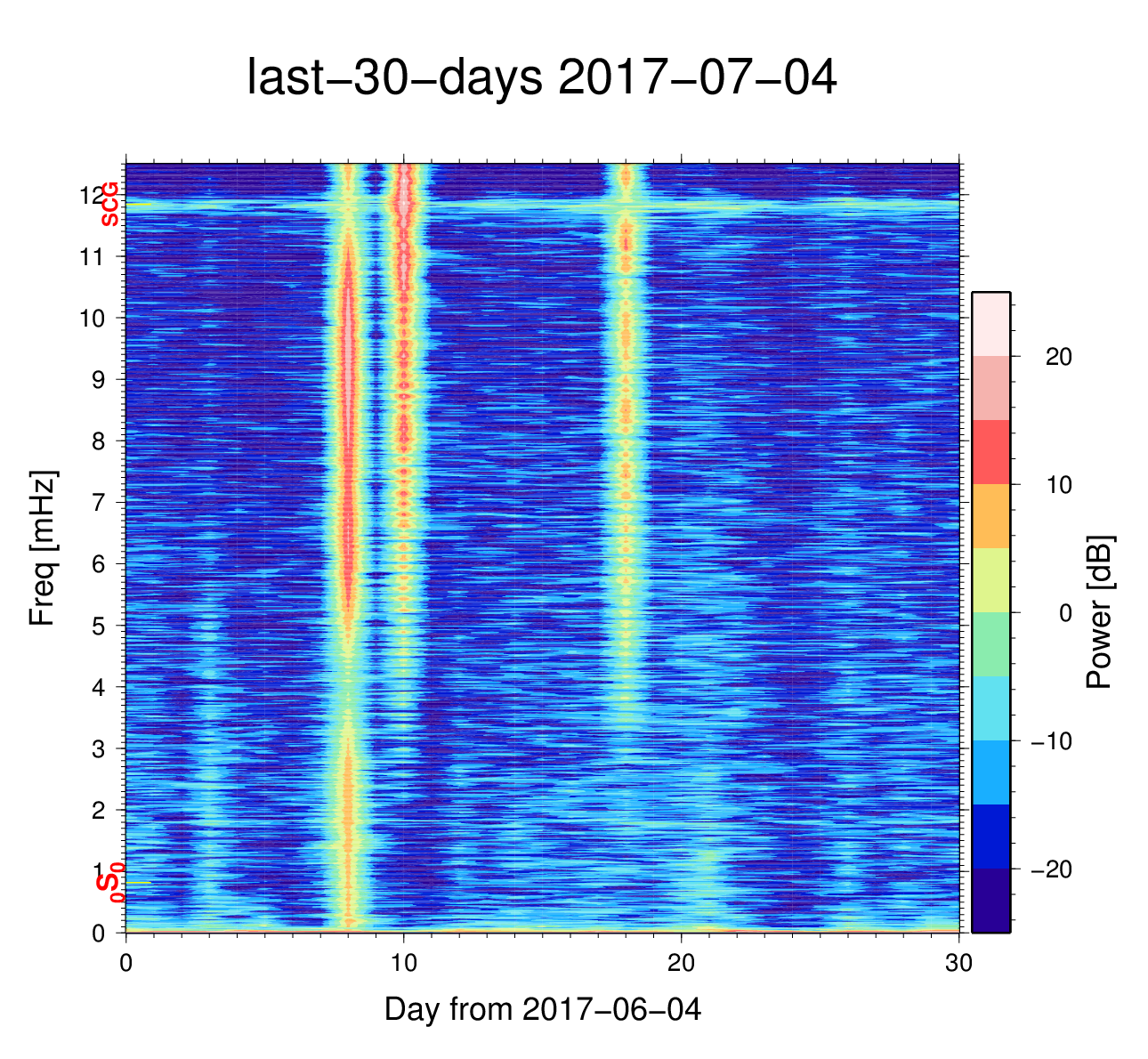Viewport: 1148px width, 1059px height.
Task: Pick the green colorbar swatch just below 0 dB
Action: (990, 643)
